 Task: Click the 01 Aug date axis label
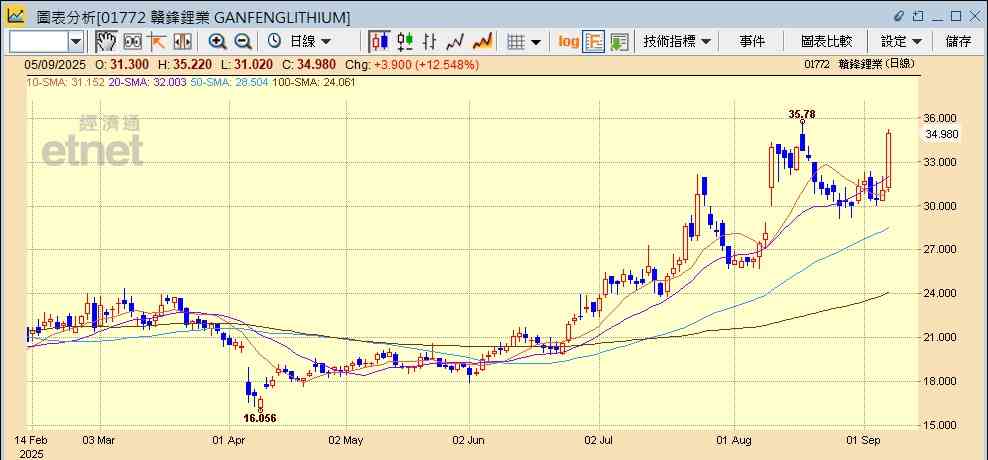click(734, 440)
